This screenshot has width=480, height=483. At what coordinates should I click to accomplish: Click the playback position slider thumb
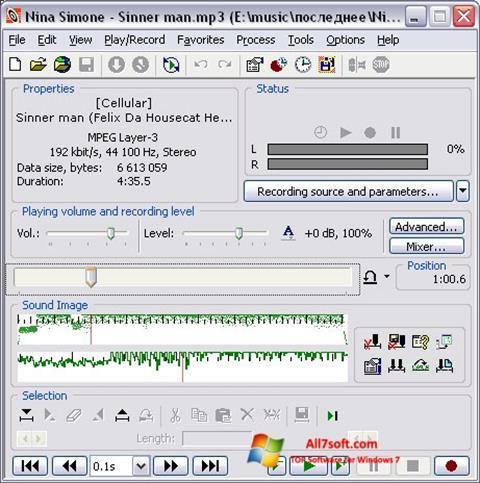pyautogui.click(x=91, y=277)
